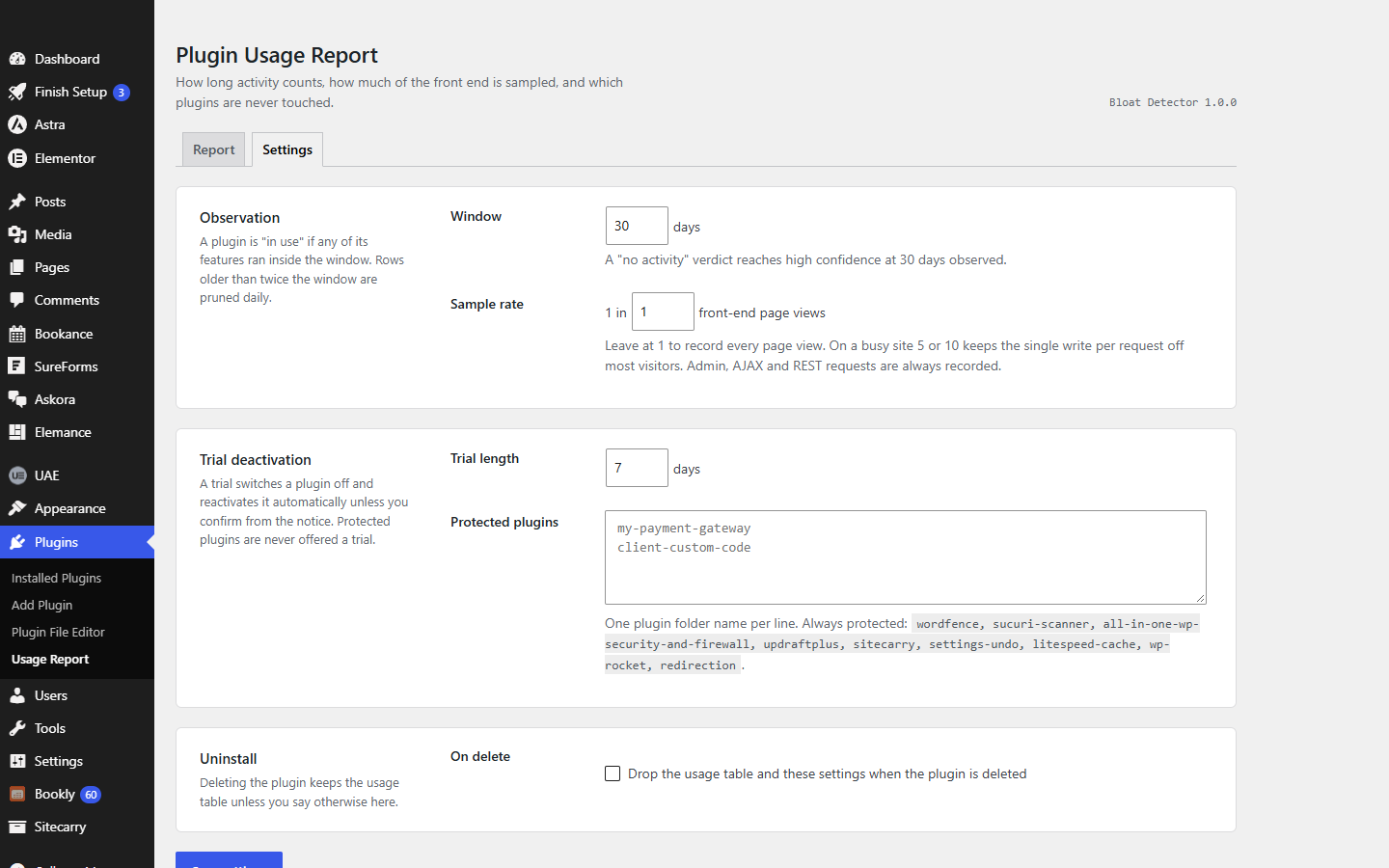Enable drop usage table on delete checkbox
This screenshot has width=1389, height=868.
click(x=613, y=773)
